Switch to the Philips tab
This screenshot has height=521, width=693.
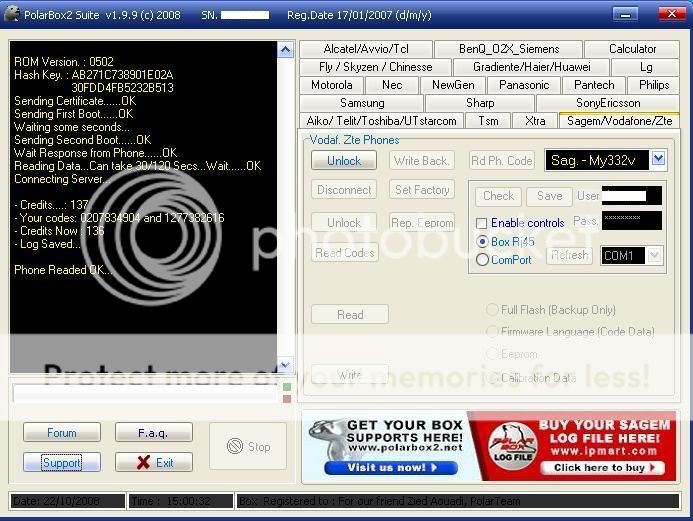(x=654, y=85)
